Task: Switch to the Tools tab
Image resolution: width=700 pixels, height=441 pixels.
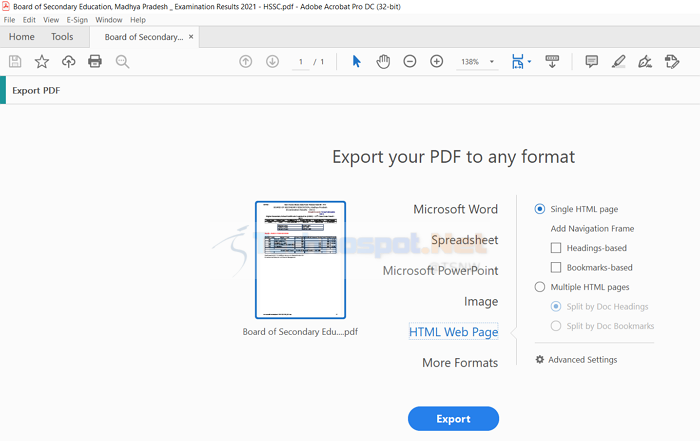Action: coord(62,37)
